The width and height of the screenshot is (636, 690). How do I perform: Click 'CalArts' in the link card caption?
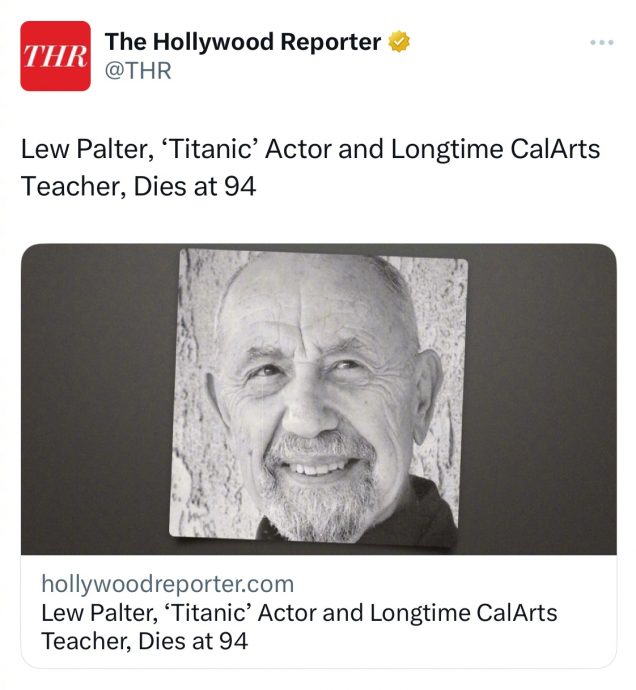[510, 613]
